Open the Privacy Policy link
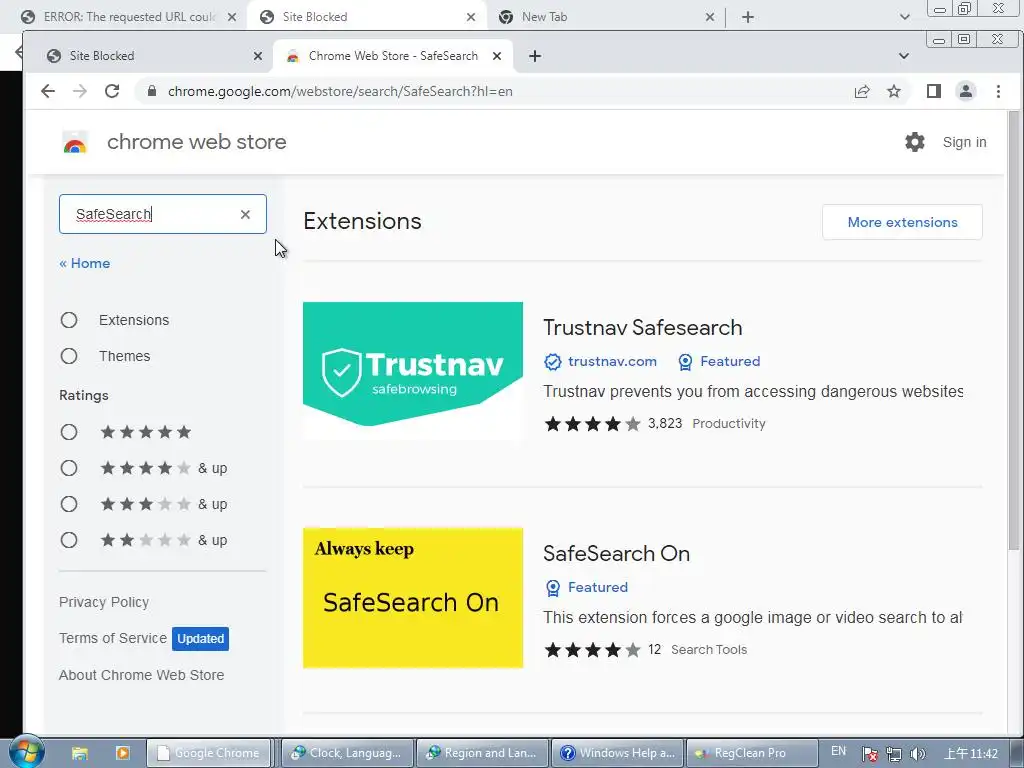Screen dimensions: 1024x768 coord(104,602)
